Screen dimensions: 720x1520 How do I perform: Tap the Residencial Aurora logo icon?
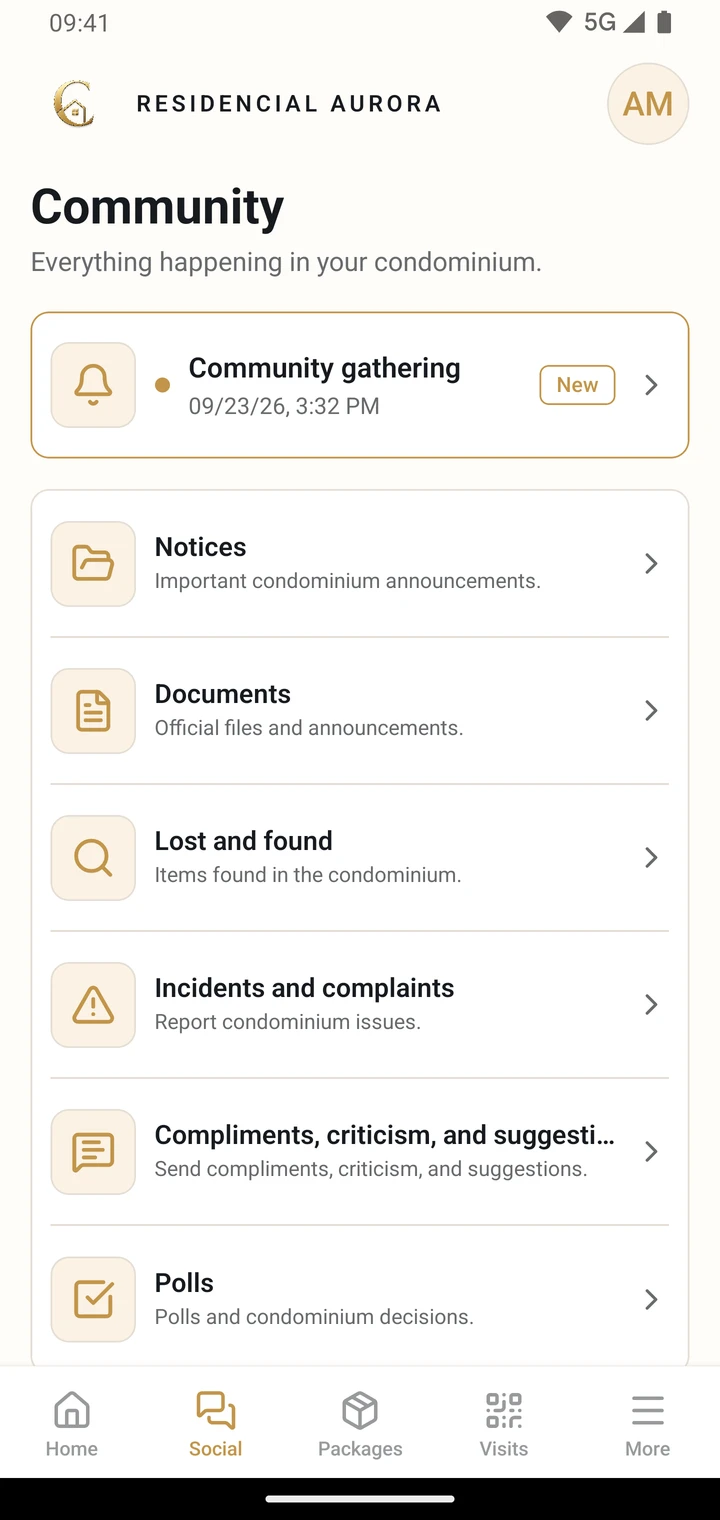pyautogui.click(x=73, y=104)
